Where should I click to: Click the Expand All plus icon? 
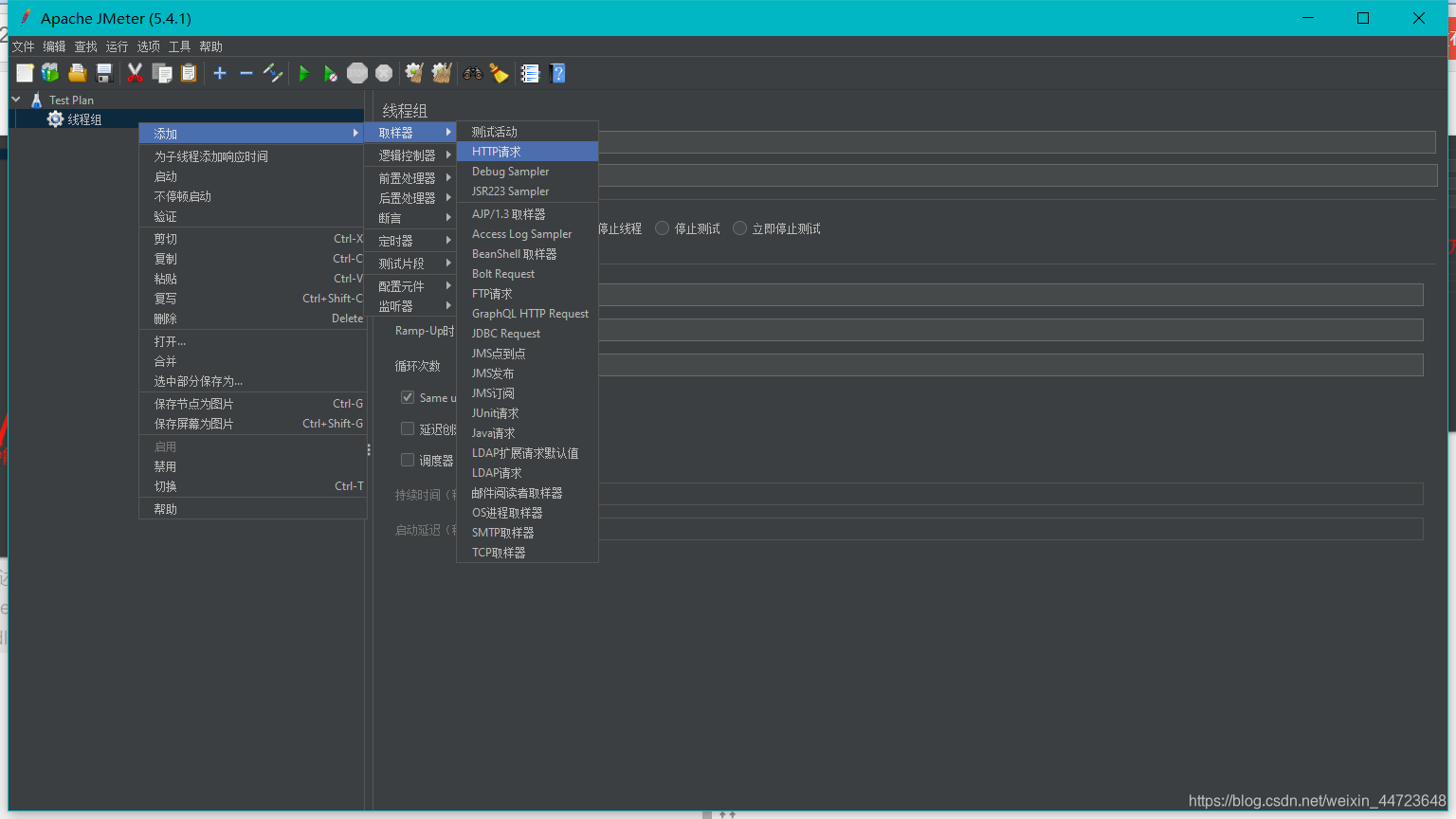220,73
